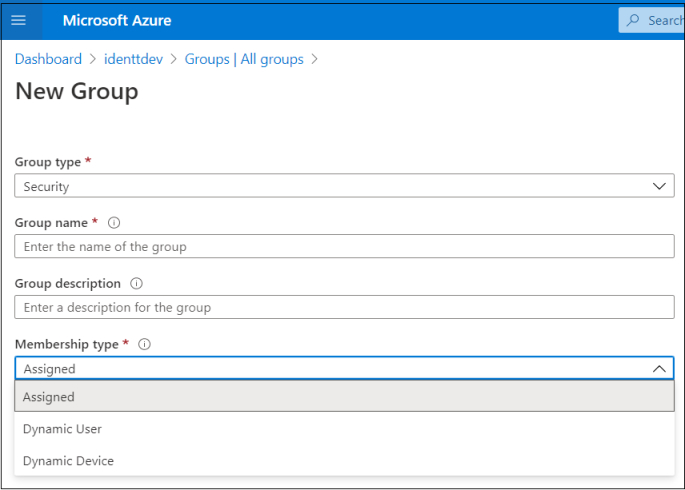Open the hamburger portal menu
The height and width of the screenshot is (490, 685).
click(x=18, y=20)
